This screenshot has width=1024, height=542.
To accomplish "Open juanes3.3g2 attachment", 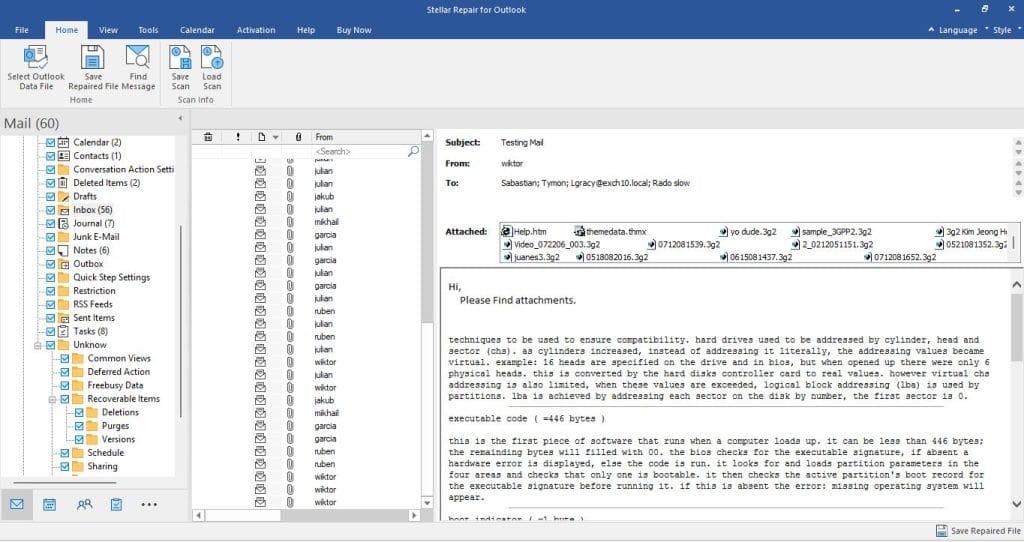I will 531,257.
